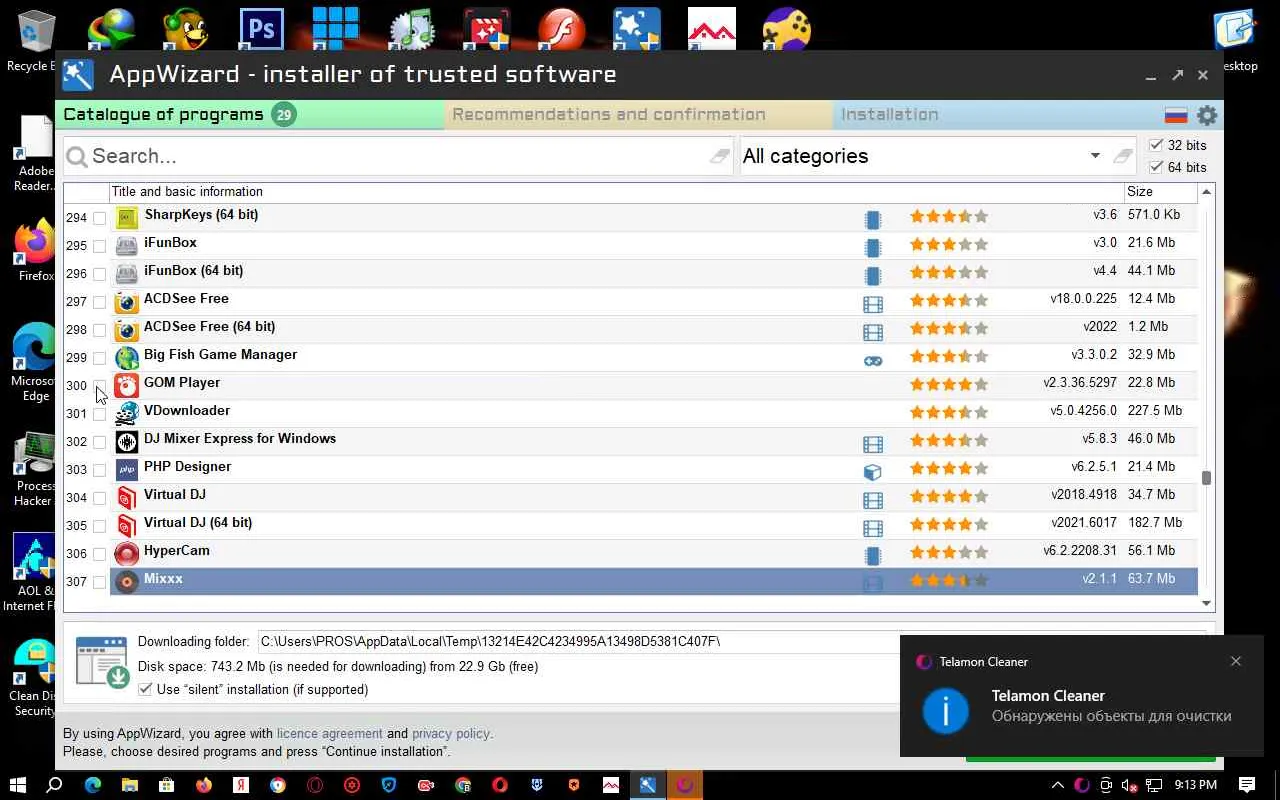Toggle the 32 bits checkbox
This screenshot has width=1280, height=800.
[1157, 145]
